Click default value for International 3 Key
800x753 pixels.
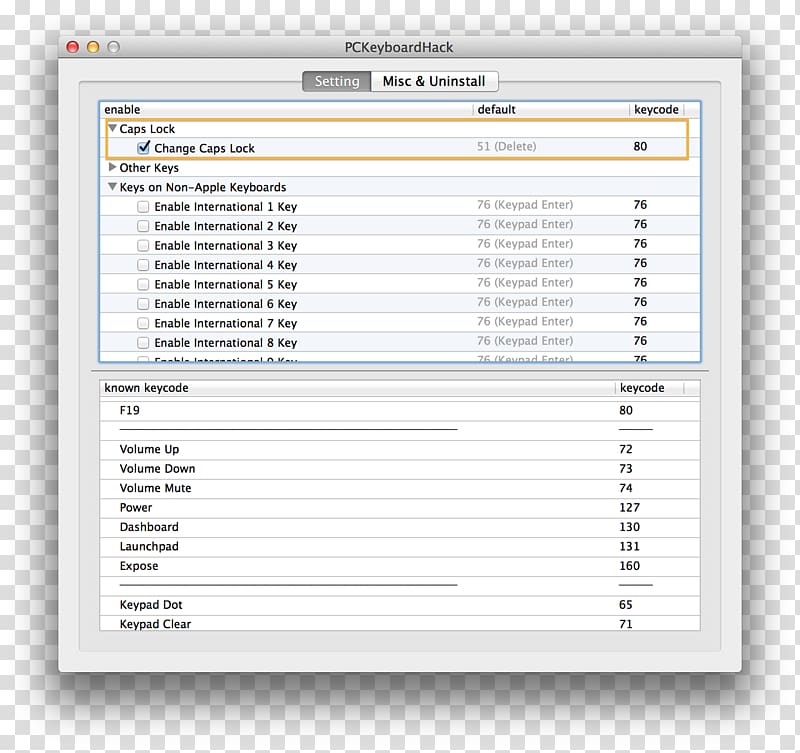(x=525, y=243)
